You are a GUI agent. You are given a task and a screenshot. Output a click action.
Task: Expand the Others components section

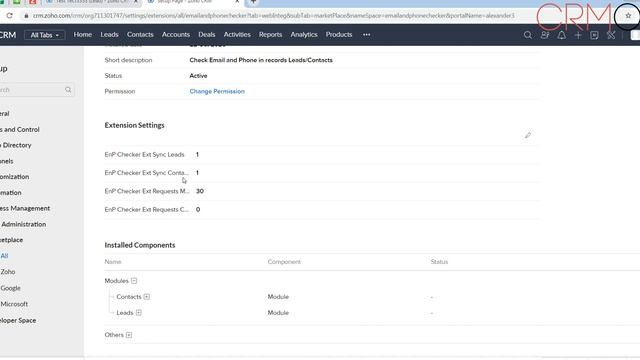pos(129,335)
